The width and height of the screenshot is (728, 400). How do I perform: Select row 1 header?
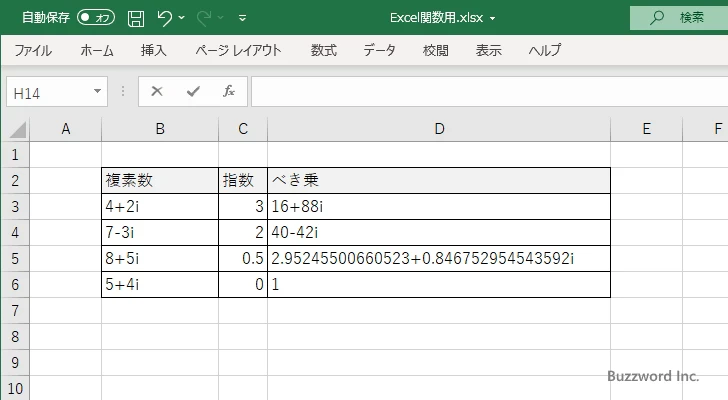[15, 155]
